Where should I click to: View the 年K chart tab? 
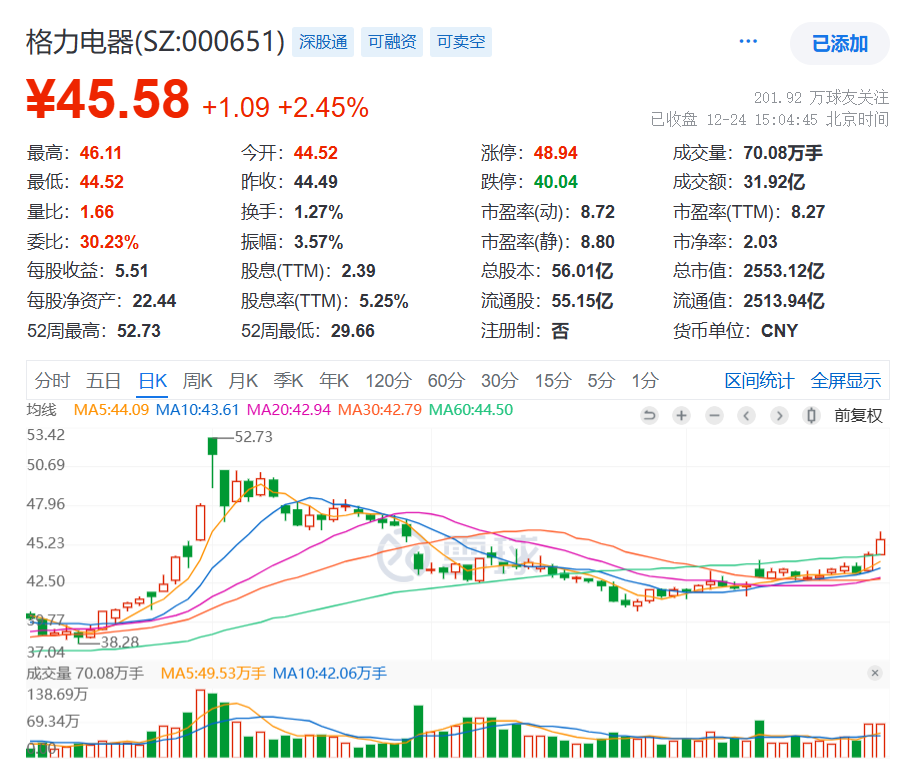334,381
